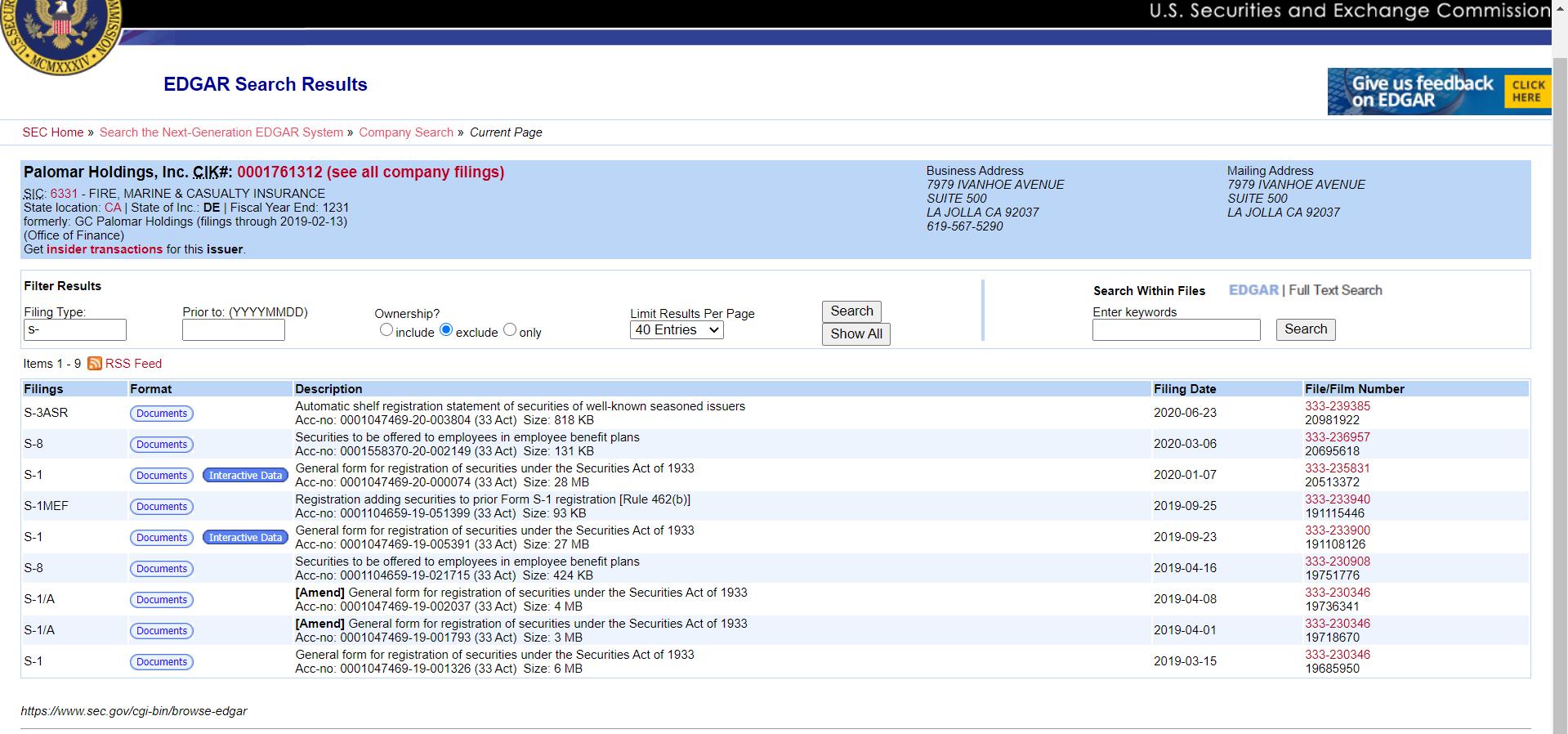Image resolution: width=1568 pixels, height=734 pixels.
Task: Click the Search button under Filter Results
Action: tap(851, 311)
